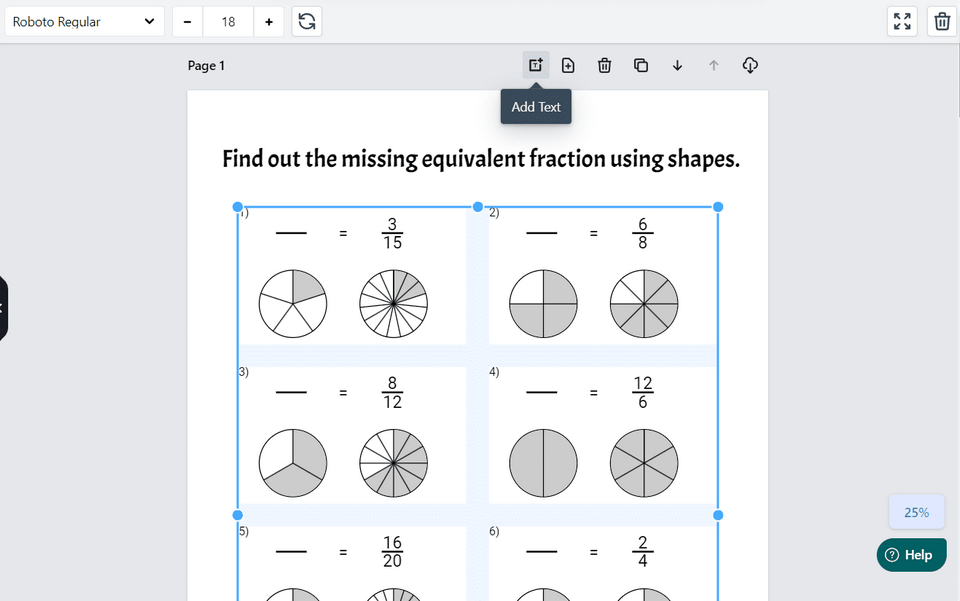
Task: Select the worksheet title text on the page
Action: pyautogui.click(x=481, y=158)
